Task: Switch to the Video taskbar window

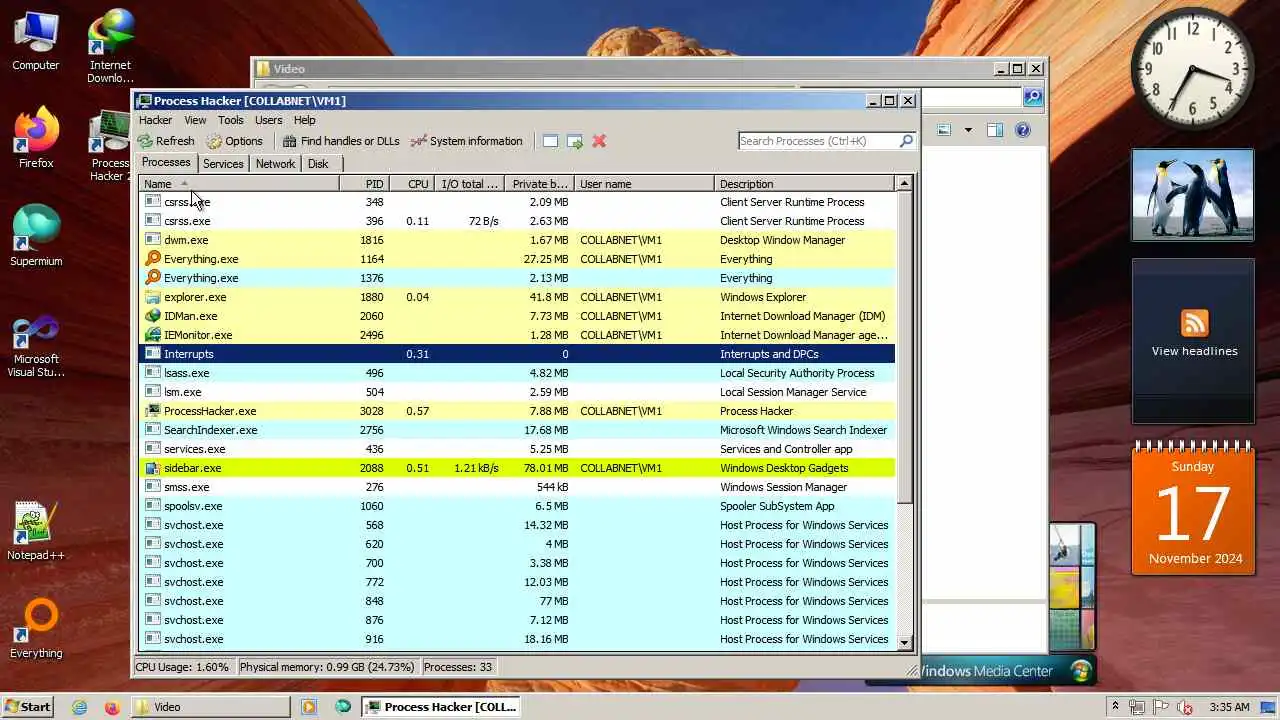Action: [210, 707]
